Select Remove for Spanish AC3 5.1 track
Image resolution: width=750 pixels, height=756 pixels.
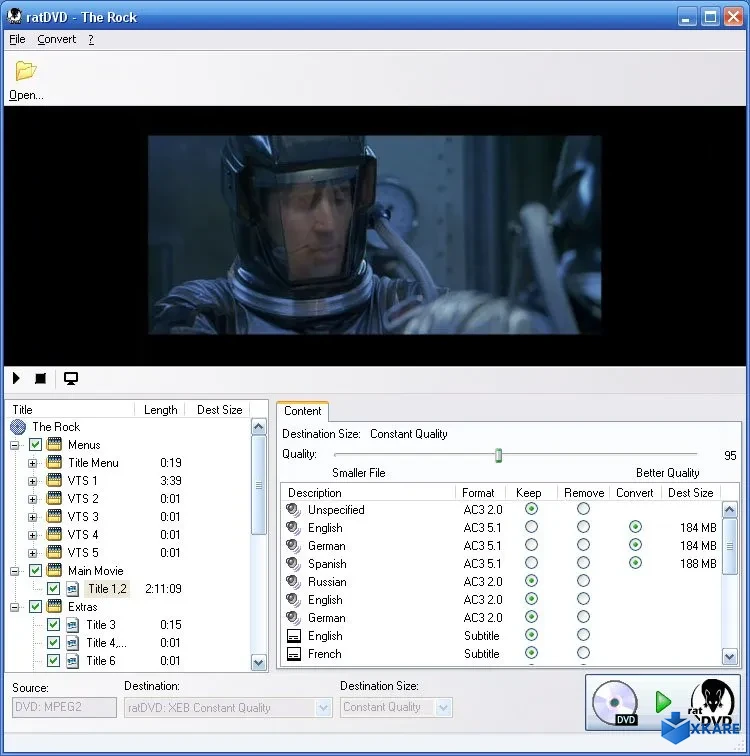583,563
